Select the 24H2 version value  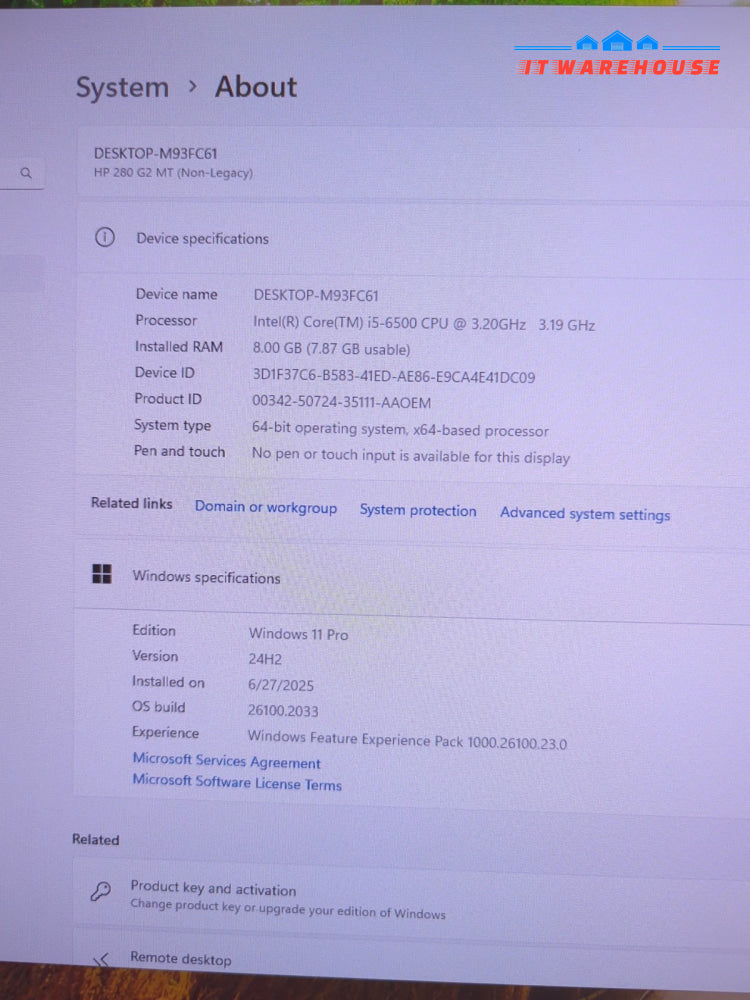(265, 659)
